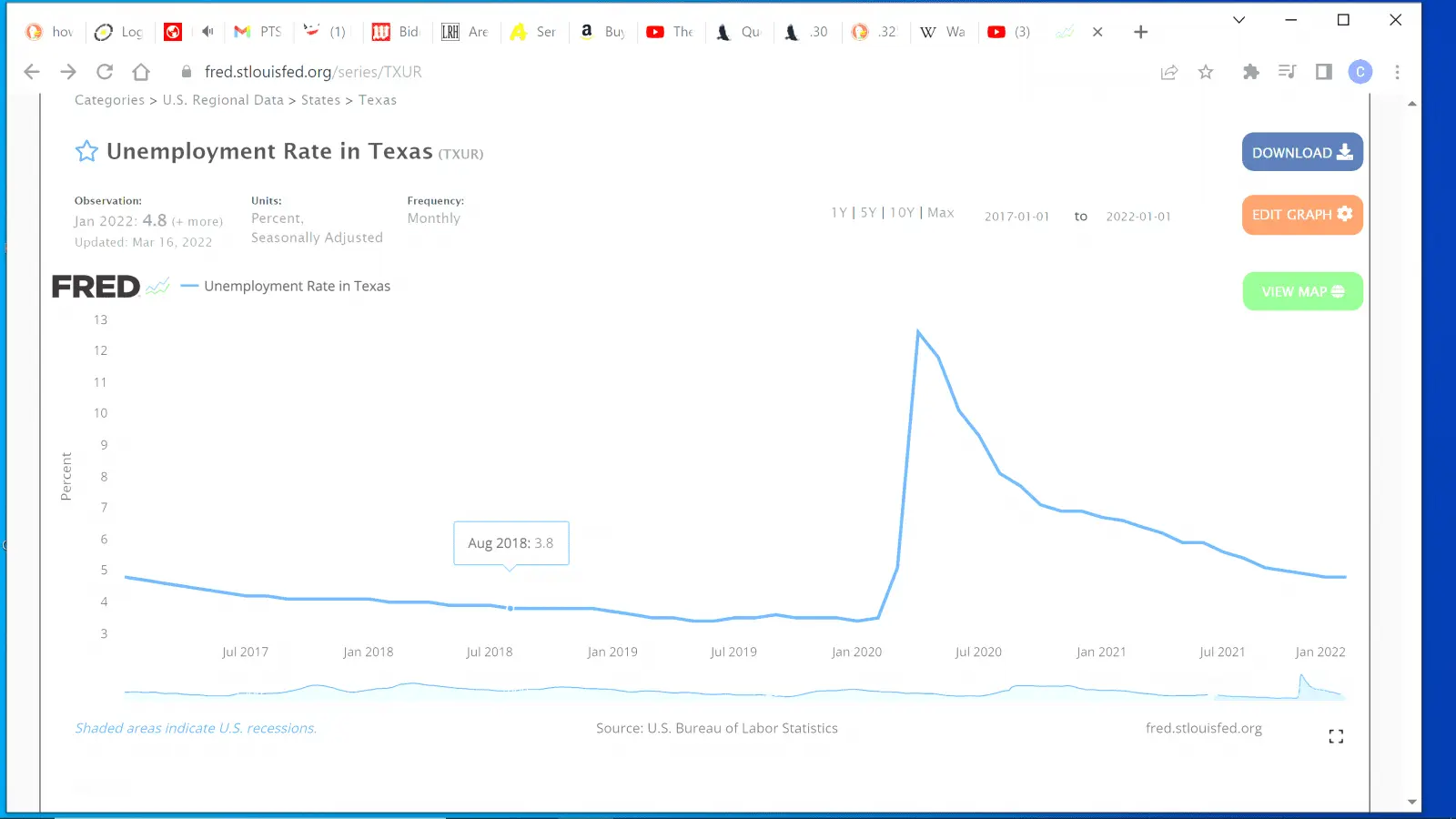This screenshot has height=819, width=1456.
Task: Click the browser extensions puzzle icon
Action: point(1250,72)
